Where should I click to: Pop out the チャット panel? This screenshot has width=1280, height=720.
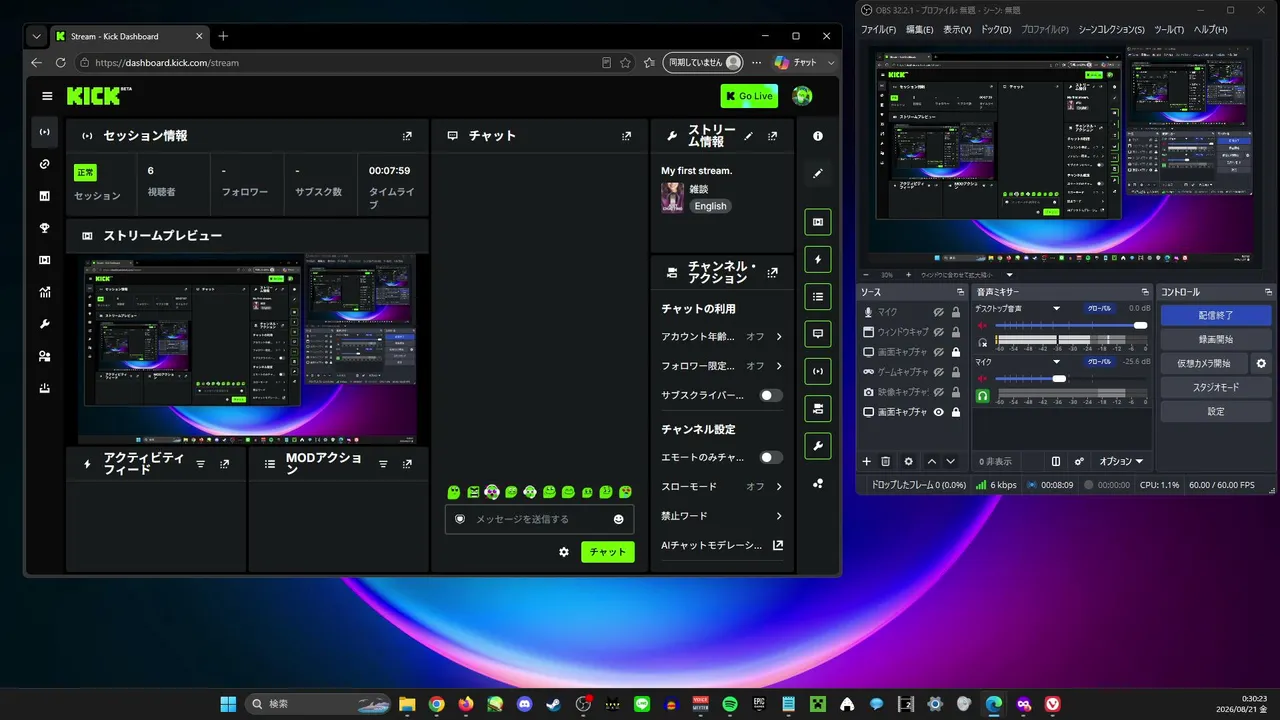tap(626, 136)
